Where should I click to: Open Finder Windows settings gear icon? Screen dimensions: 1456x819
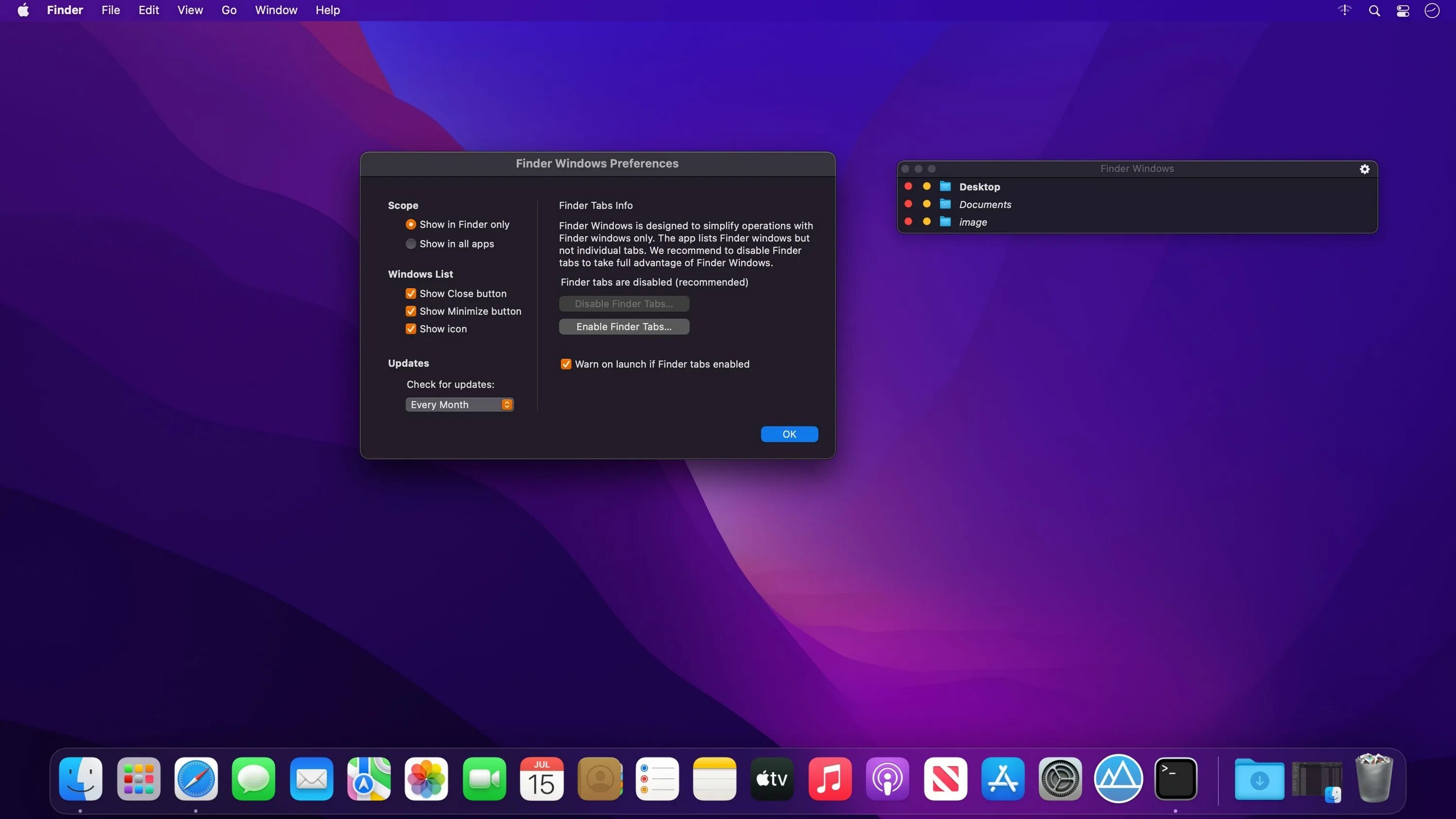point(1364,169)
